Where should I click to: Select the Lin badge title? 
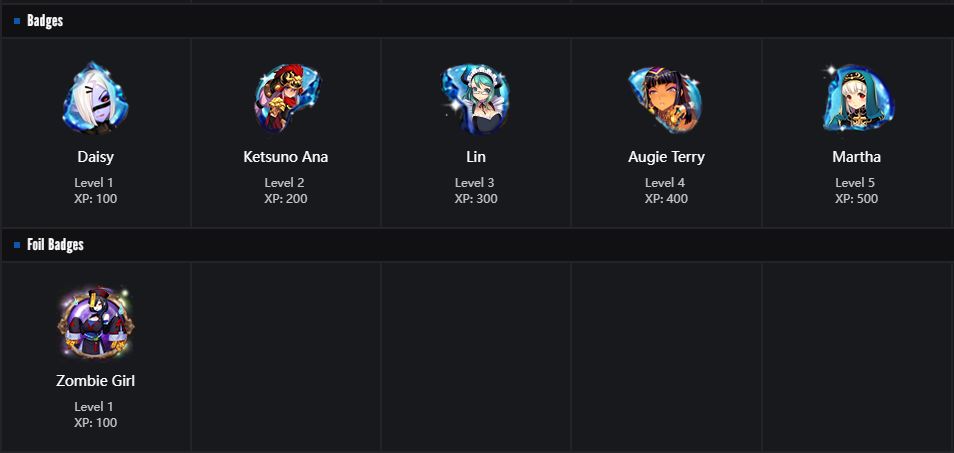(476, 157)
